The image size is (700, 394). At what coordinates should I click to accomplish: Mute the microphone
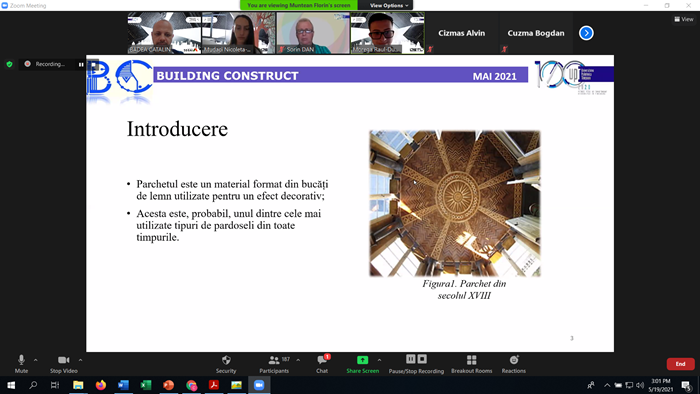21,364
